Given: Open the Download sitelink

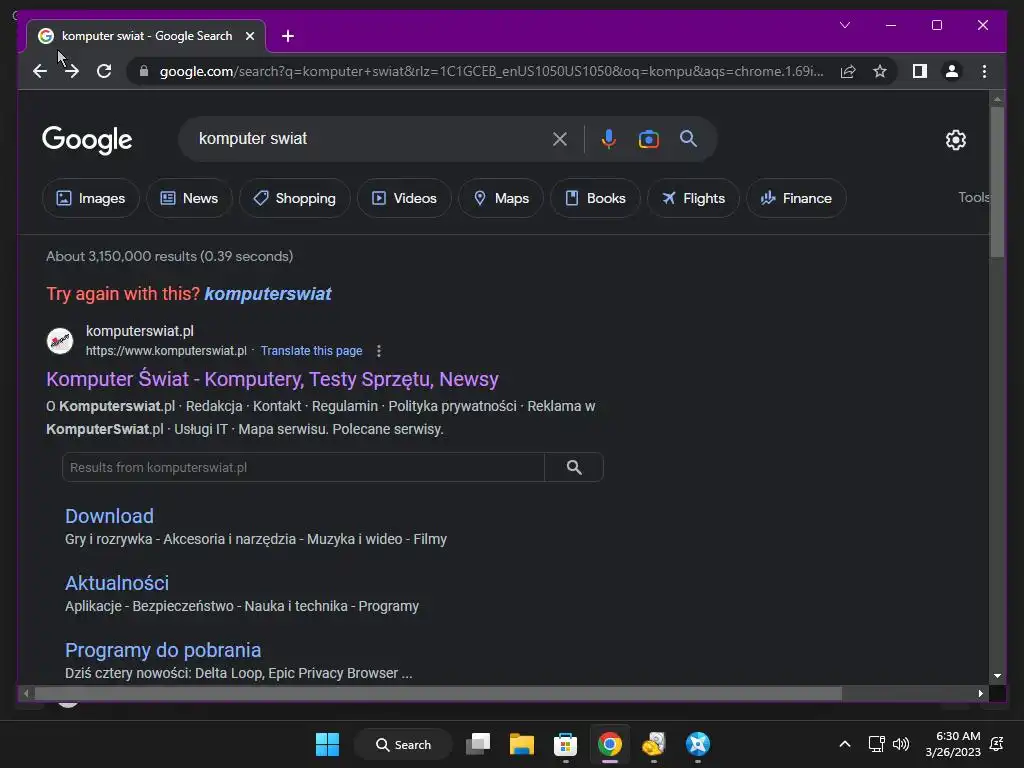Looking at the screenshot, I should [x=109, y=516].
